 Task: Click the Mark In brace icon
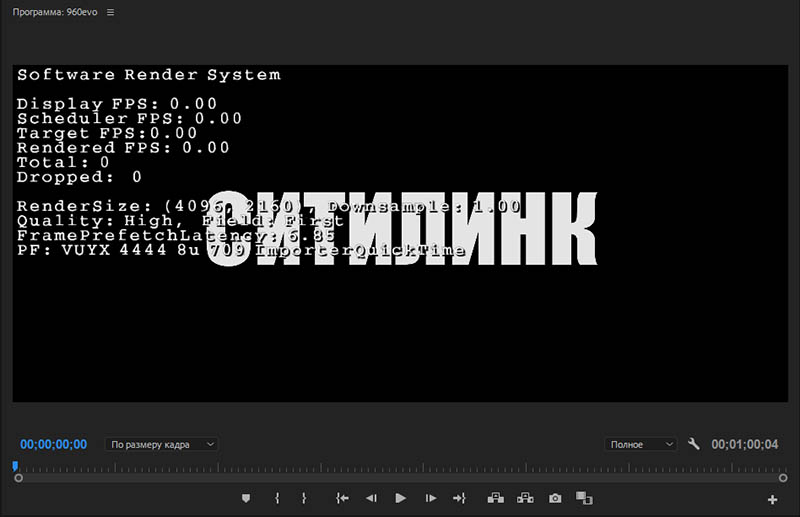coord(277,498)
